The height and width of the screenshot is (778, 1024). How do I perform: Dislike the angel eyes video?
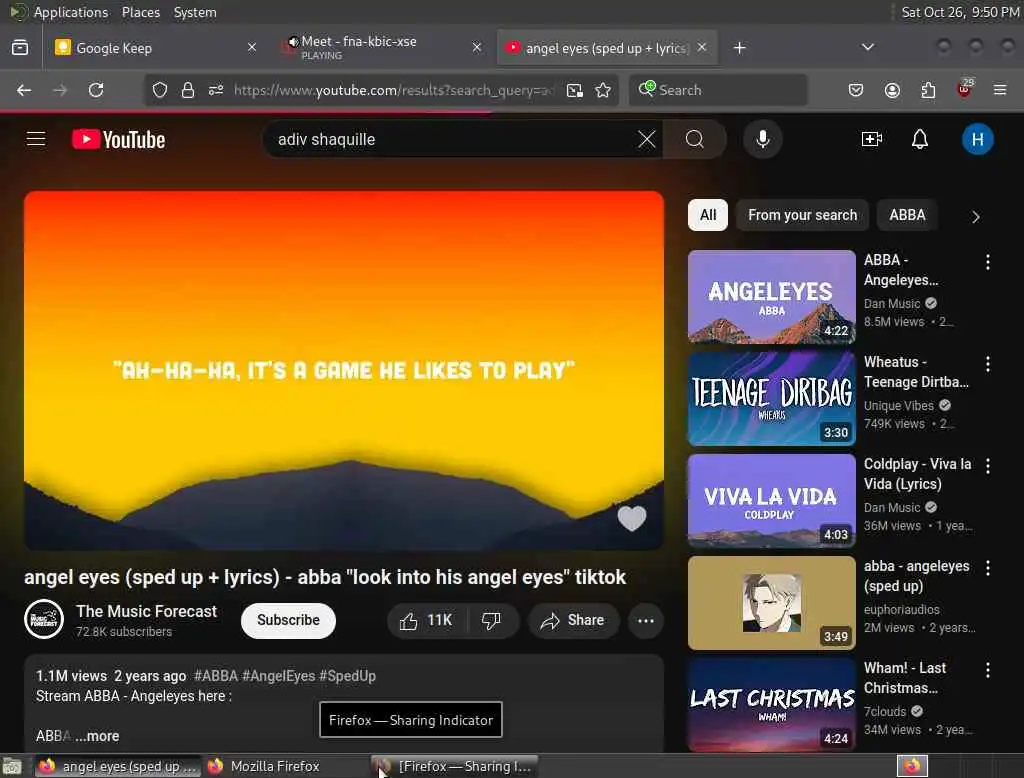(x=492, y=621)
